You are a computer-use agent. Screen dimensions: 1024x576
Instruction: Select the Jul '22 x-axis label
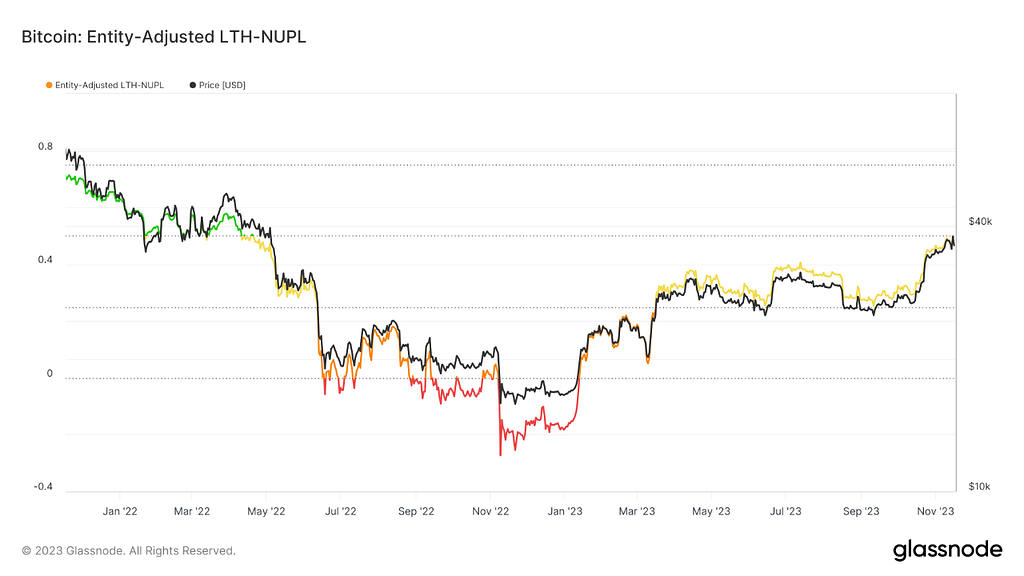coord(341,511)
